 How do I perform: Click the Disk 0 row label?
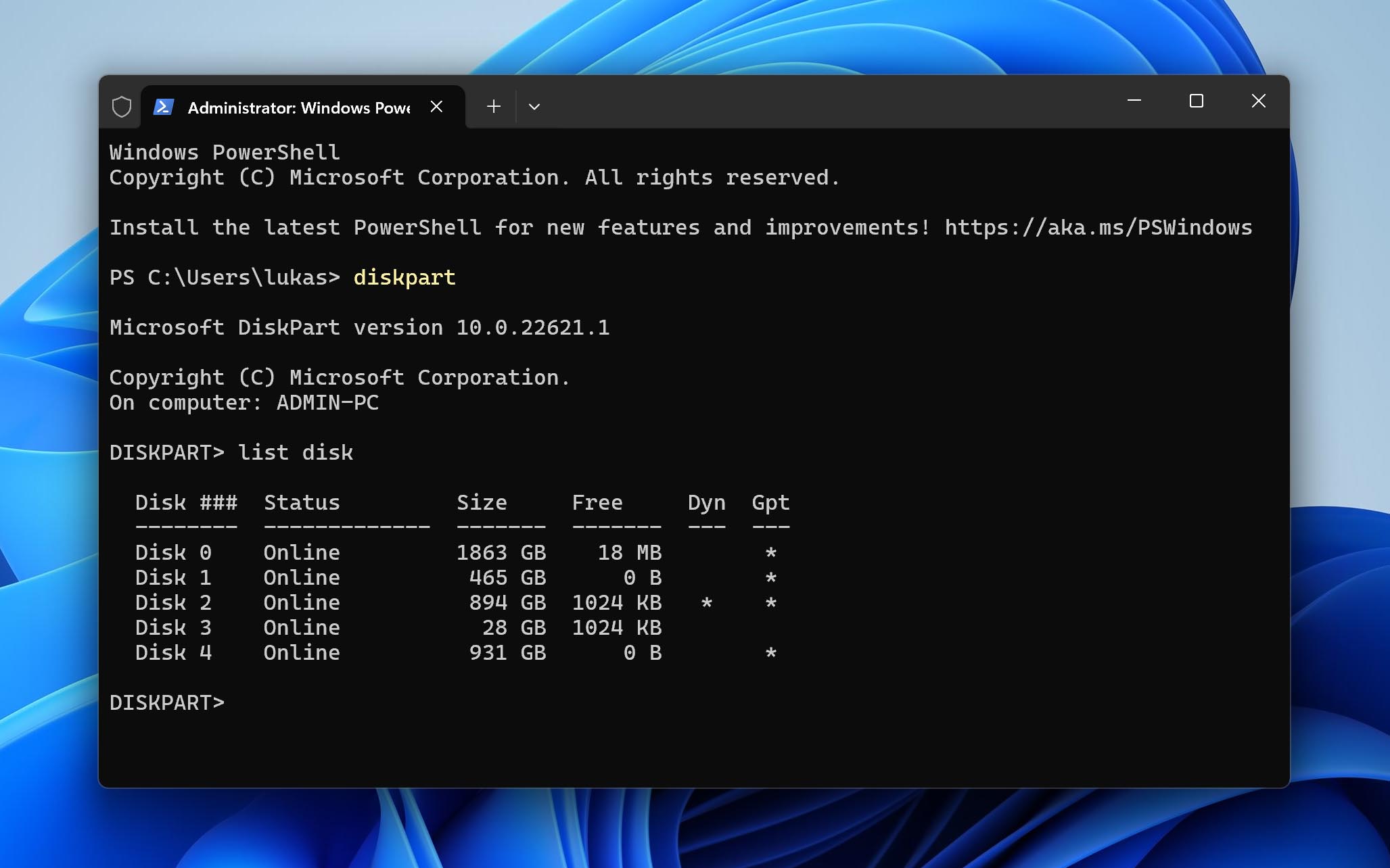173,552
